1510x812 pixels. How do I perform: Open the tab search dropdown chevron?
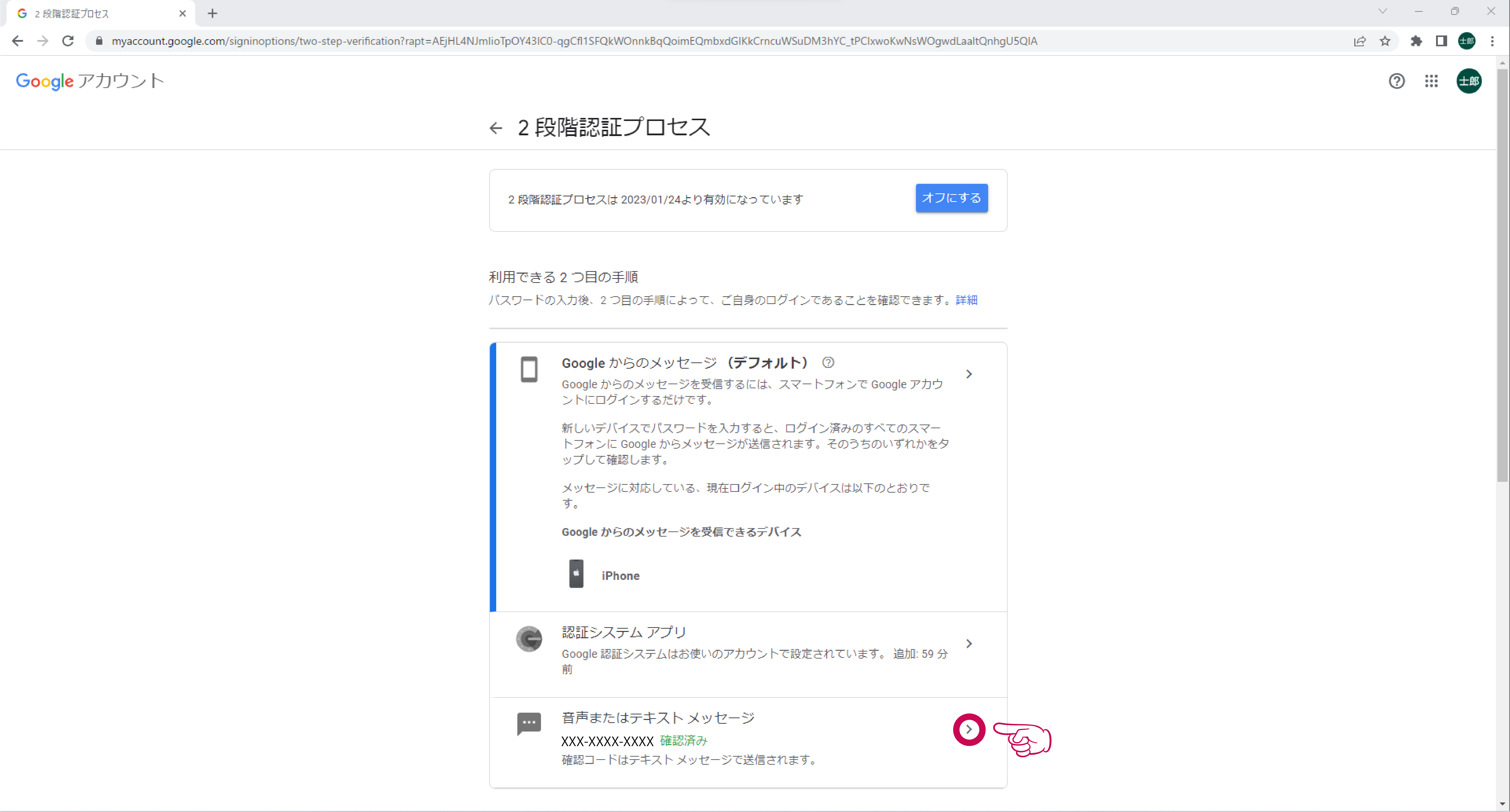tap(1382, 11)
